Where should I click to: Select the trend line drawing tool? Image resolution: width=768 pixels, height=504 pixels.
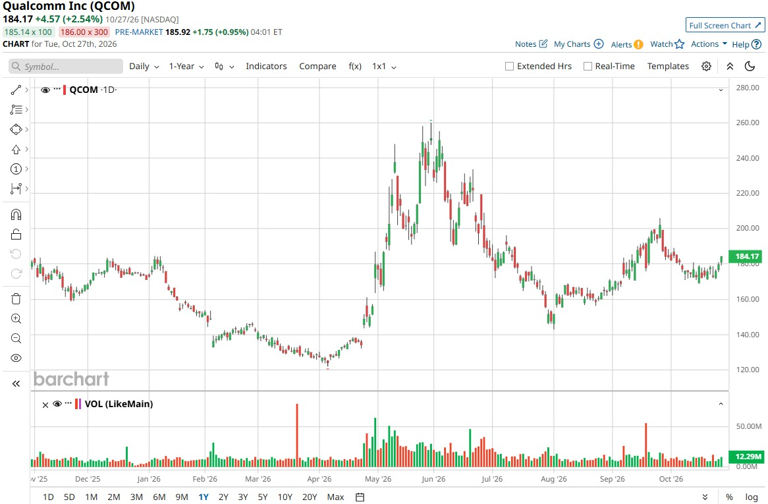(x=16, y=90)
